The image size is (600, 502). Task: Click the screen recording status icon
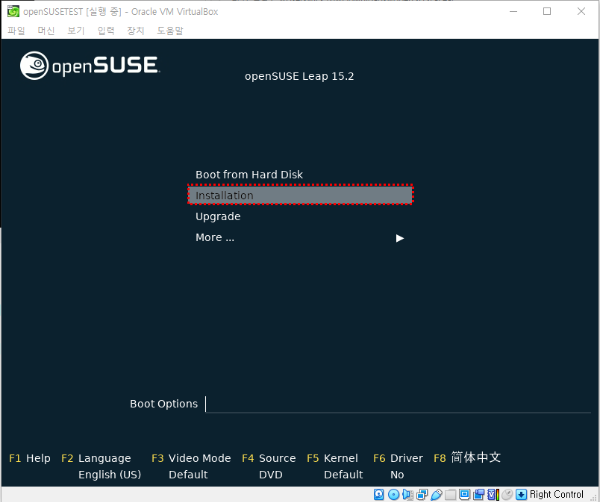click(x=479, y=494)
